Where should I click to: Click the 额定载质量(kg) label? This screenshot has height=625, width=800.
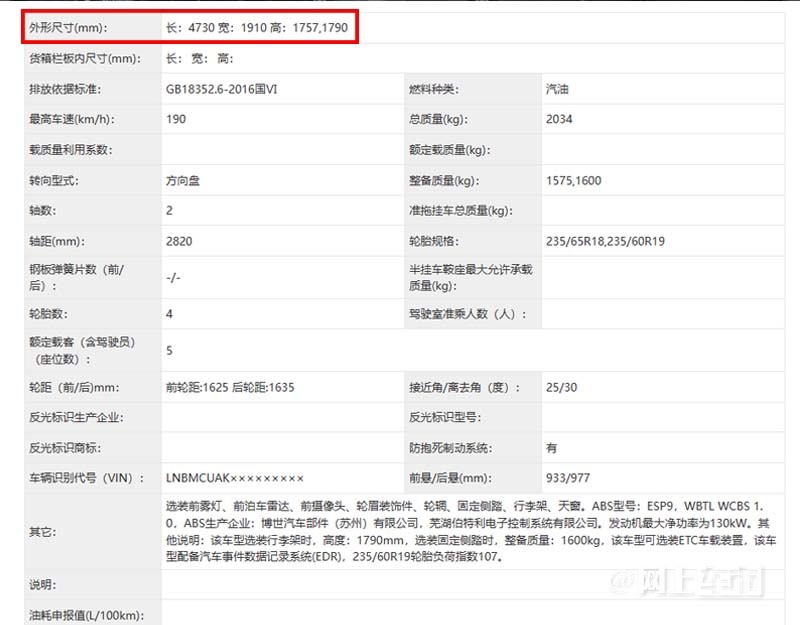tap(449, 150)
